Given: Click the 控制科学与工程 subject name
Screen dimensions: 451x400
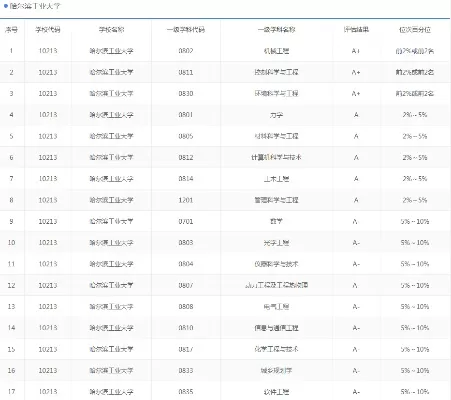Looking at the screenshot, I should pos(276,72).
